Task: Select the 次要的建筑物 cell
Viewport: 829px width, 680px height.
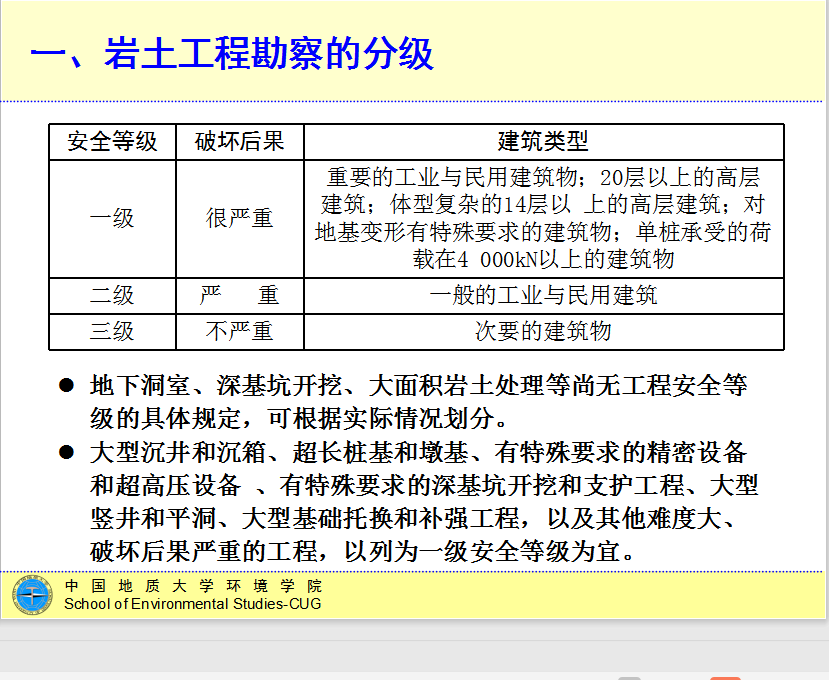Action: point(543,331)
